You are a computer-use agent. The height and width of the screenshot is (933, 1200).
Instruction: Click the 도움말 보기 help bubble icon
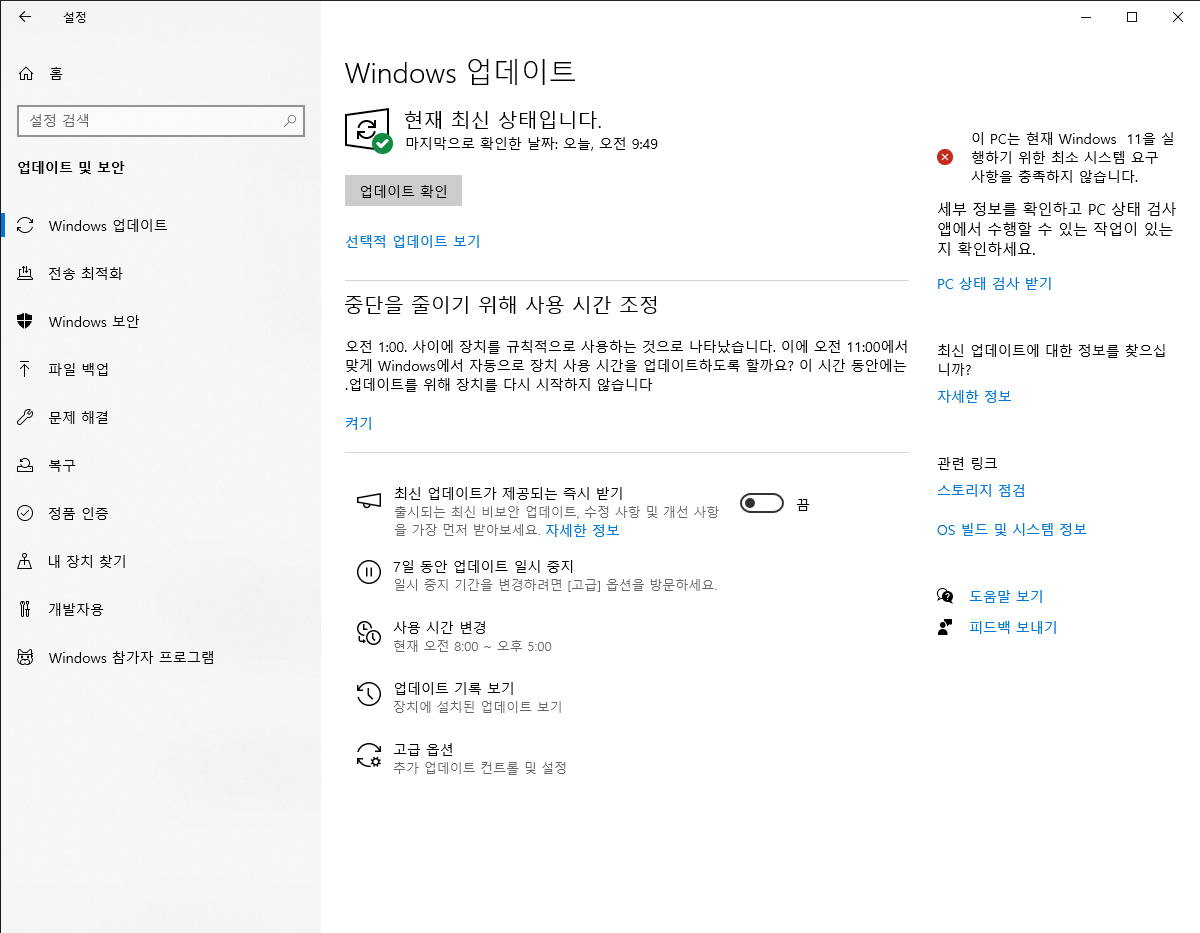[945, 596]
